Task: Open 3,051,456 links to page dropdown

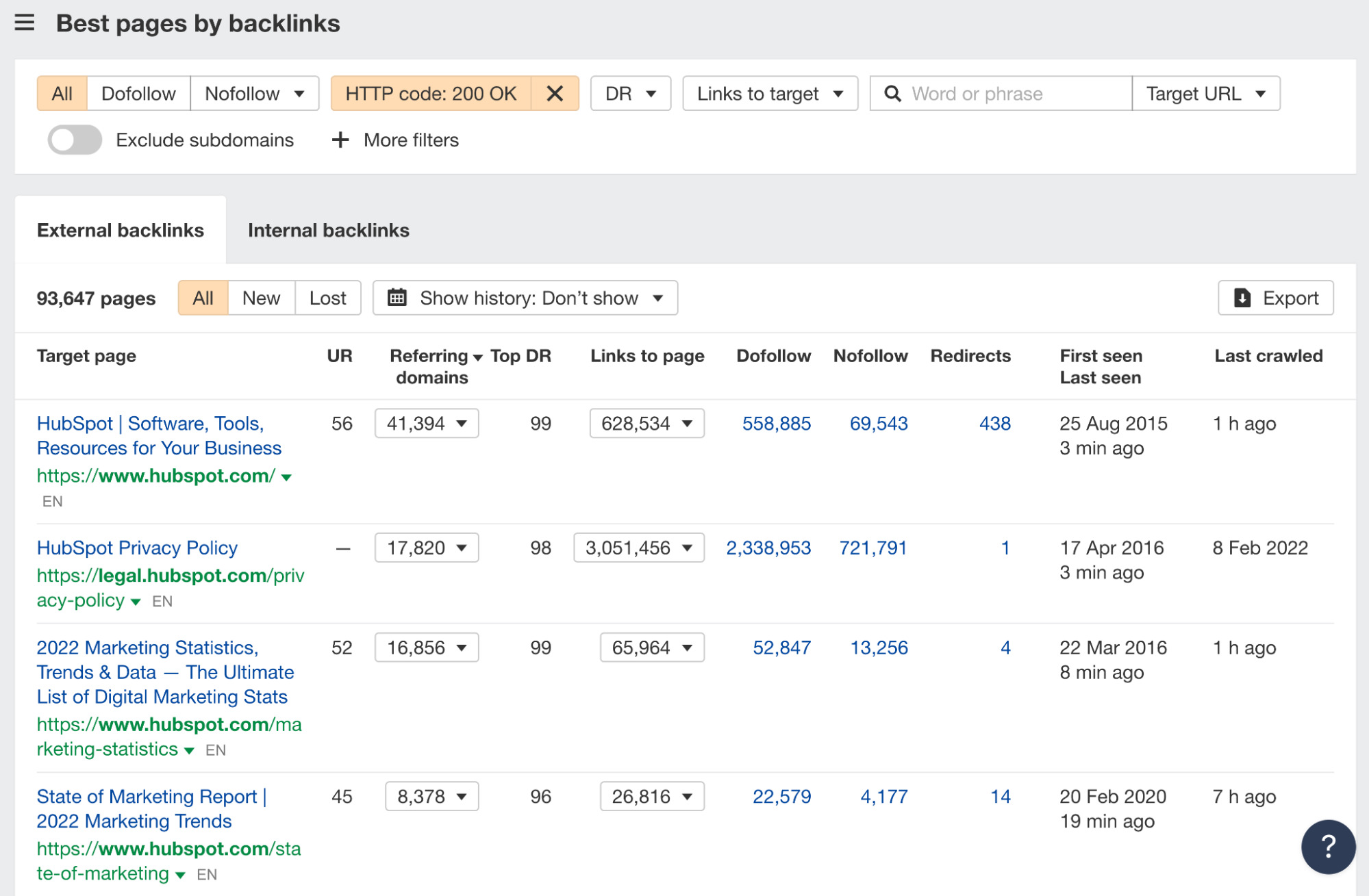Action: [x=639, y=548]
